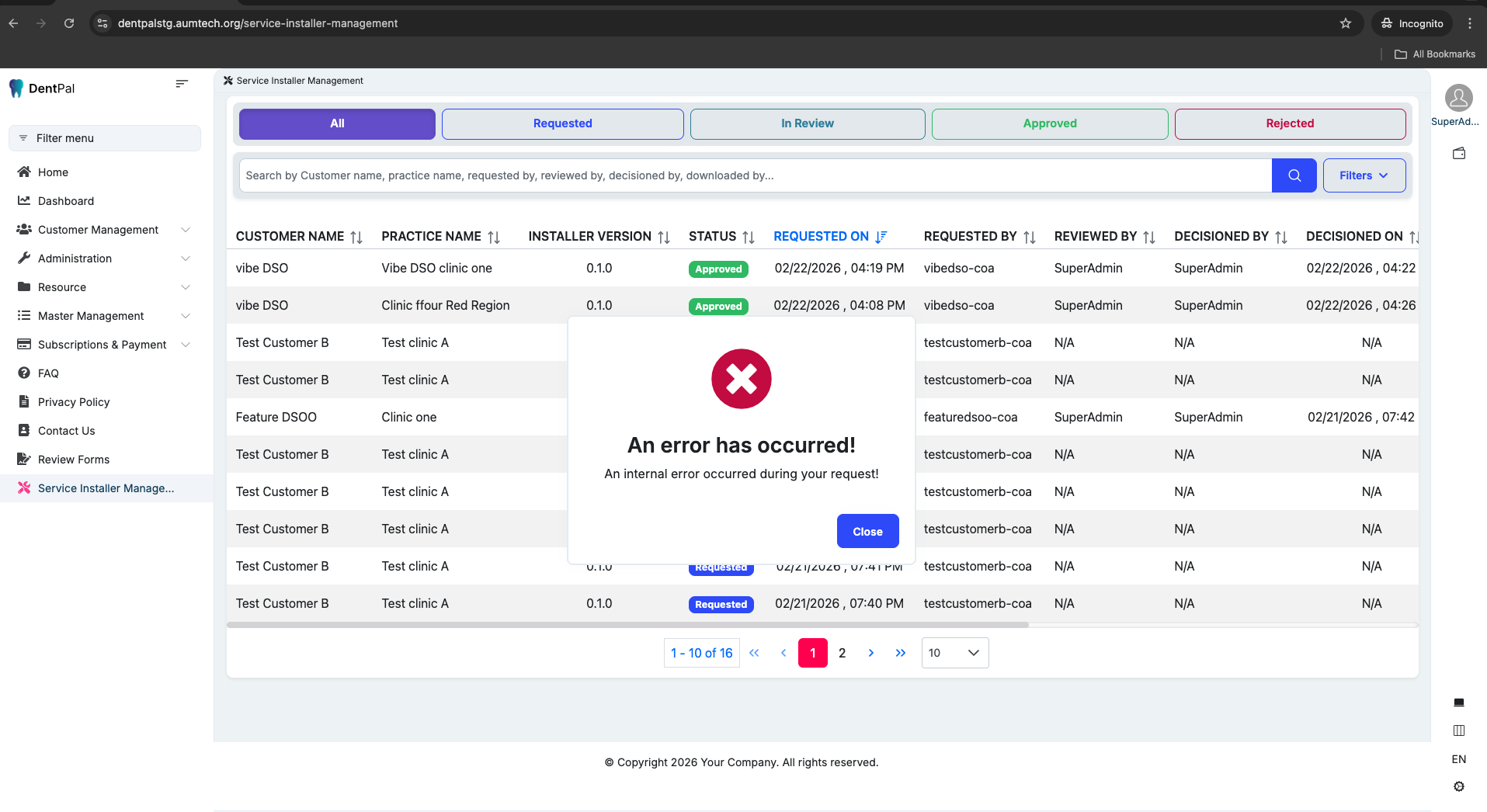Sort by Customer Name column
The width and height of the screenshot is (1487, 812).
[356, 237]
